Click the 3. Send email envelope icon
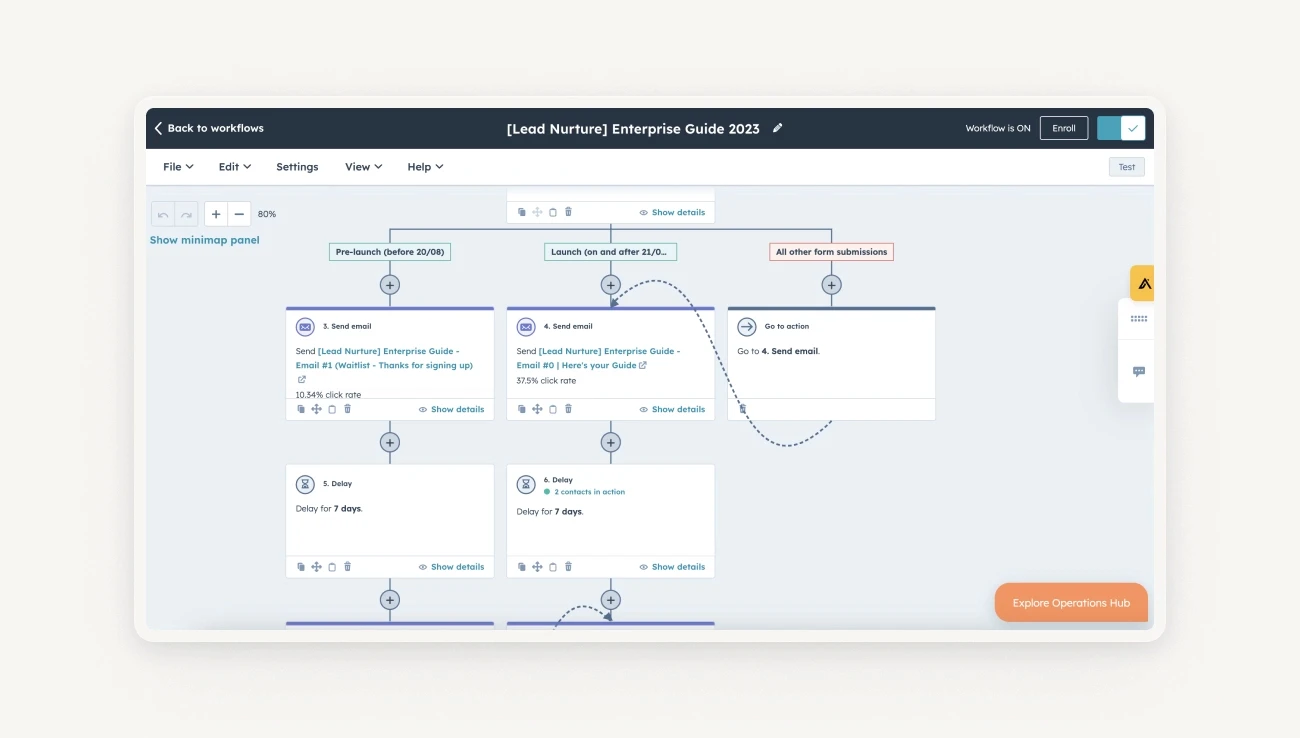Viewport: 1300px width, 738px height. coord(305,327)
